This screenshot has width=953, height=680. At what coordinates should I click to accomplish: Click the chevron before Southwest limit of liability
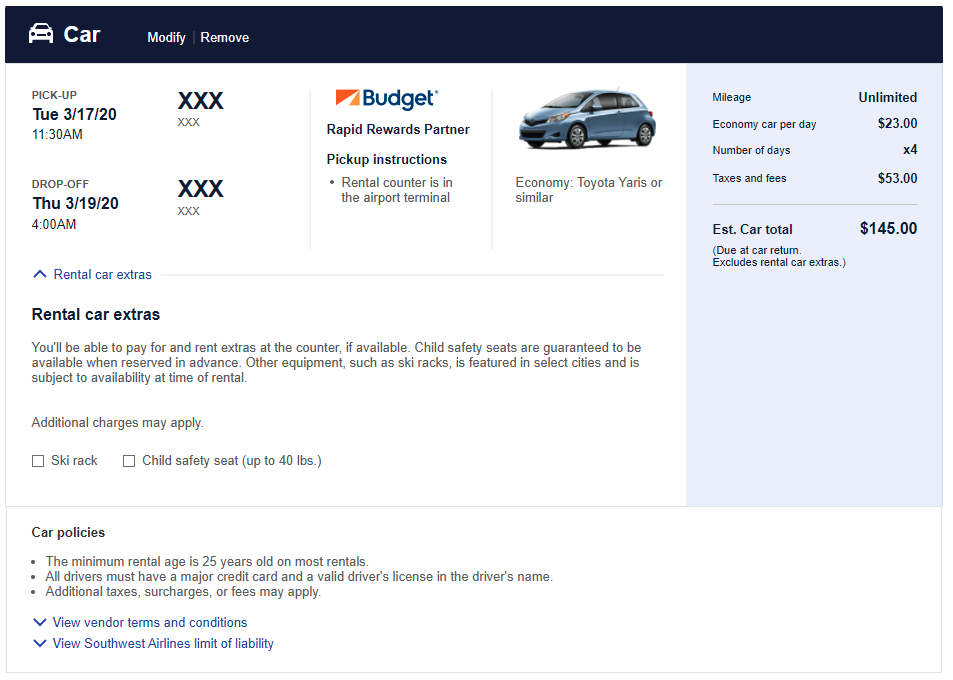tap(40, 644)
